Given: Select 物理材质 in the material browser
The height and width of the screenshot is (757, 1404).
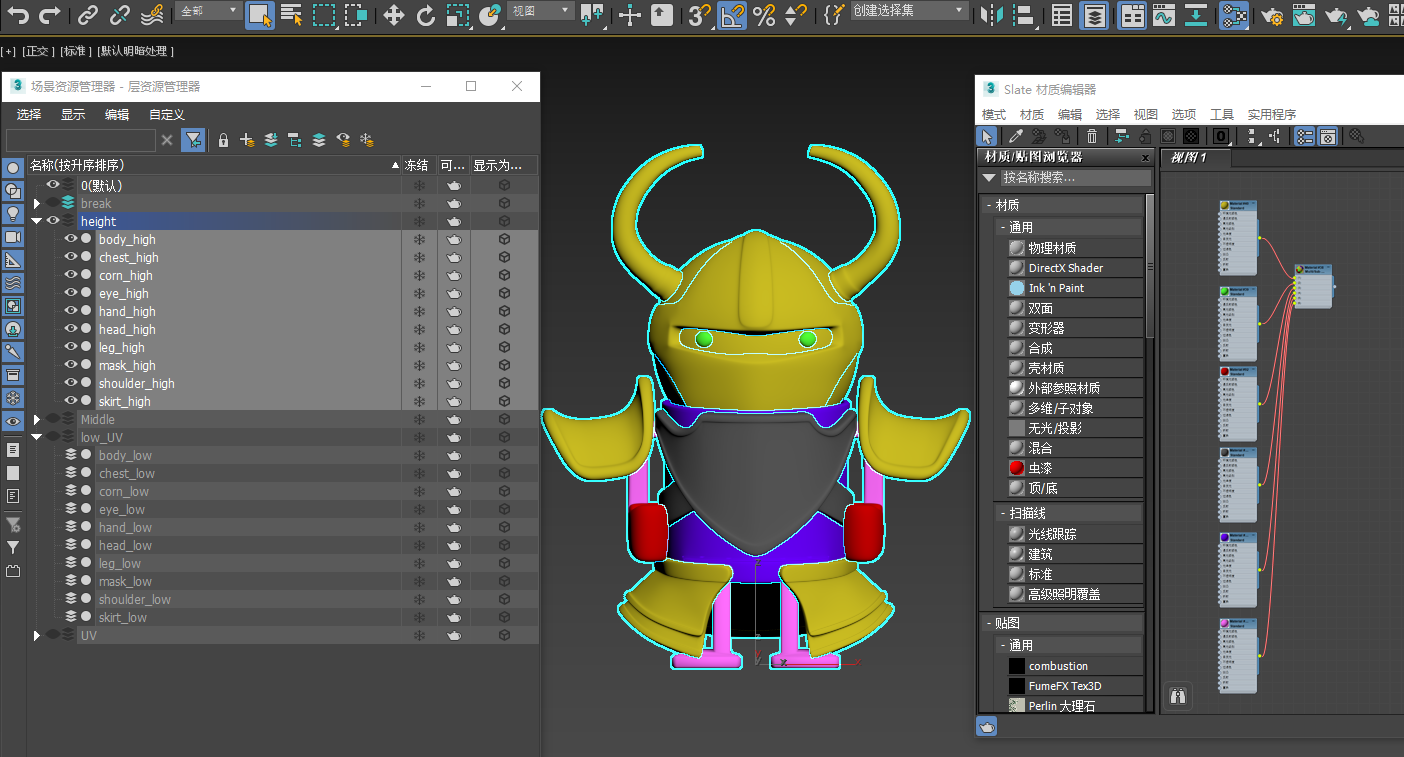Looking at the screenshot, I should 1052,248.
